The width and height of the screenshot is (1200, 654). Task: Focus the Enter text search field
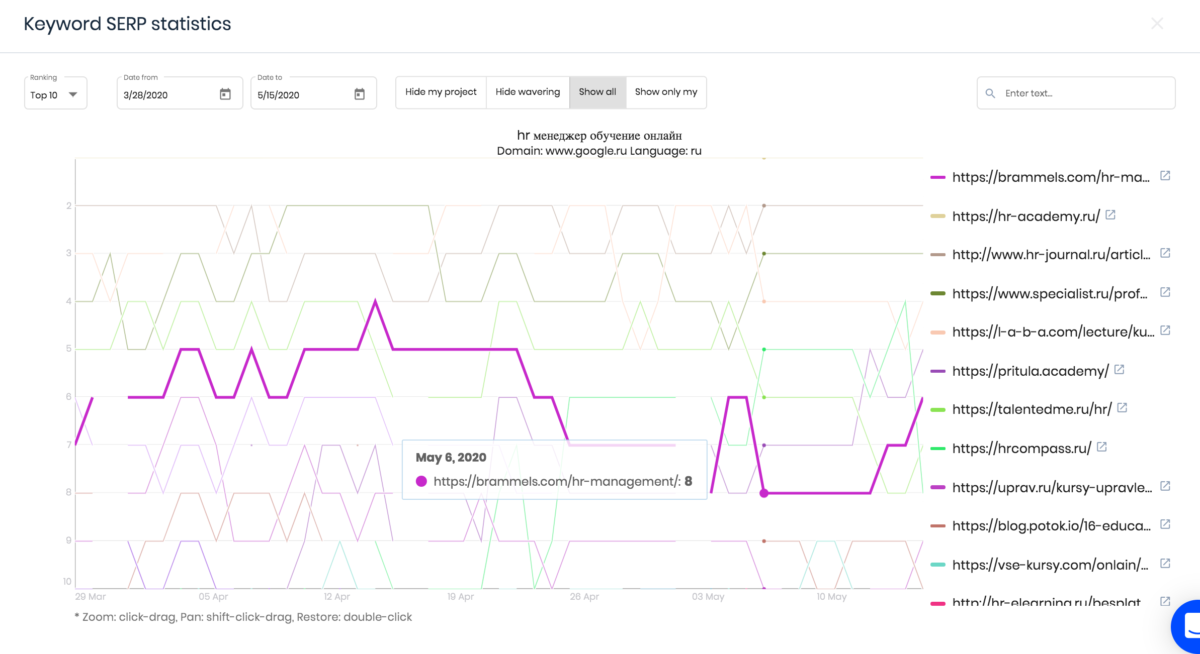coord(1085,93)
